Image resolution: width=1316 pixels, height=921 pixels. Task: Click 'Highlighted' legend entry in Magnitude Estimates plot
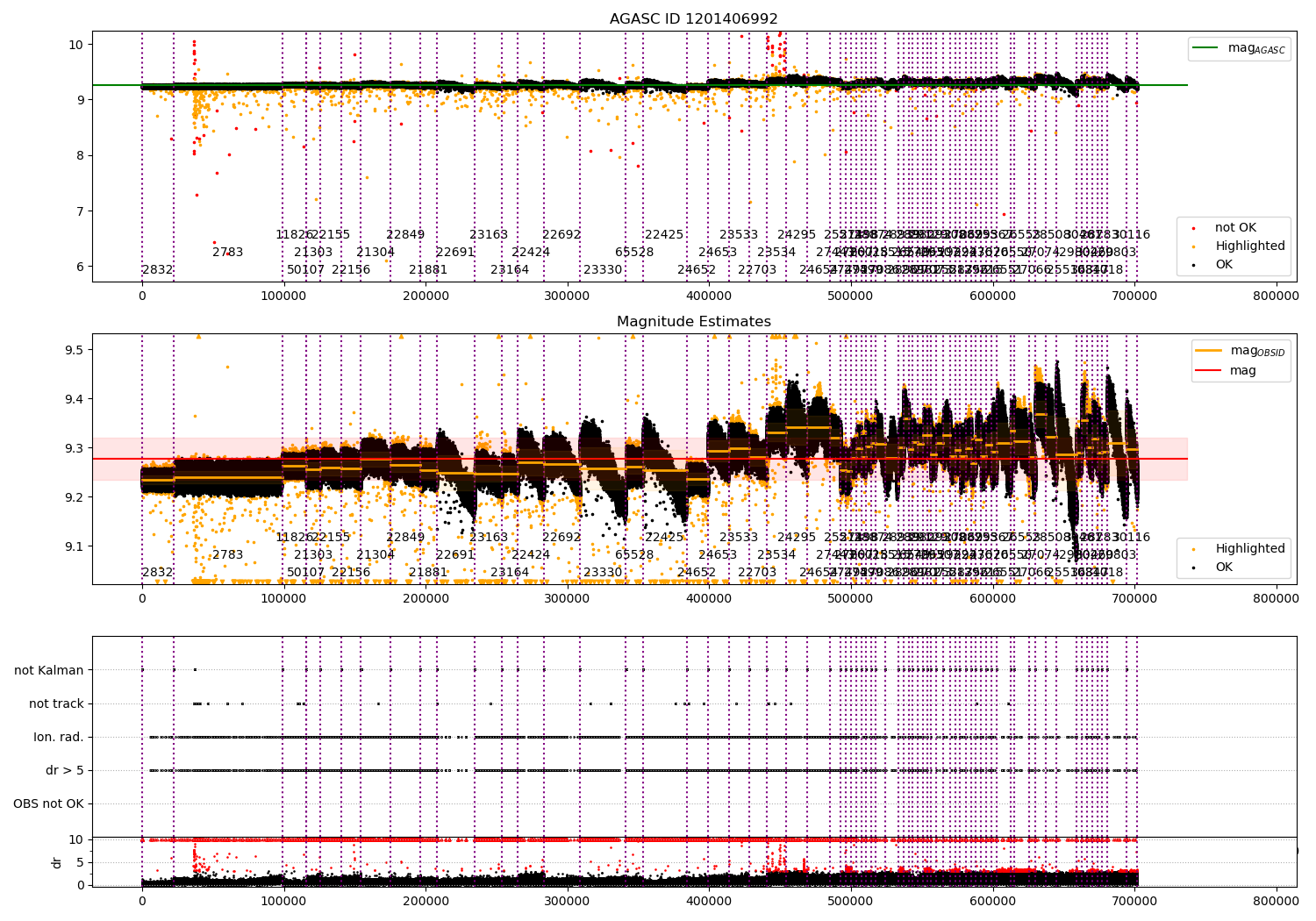pos(1249,549)
